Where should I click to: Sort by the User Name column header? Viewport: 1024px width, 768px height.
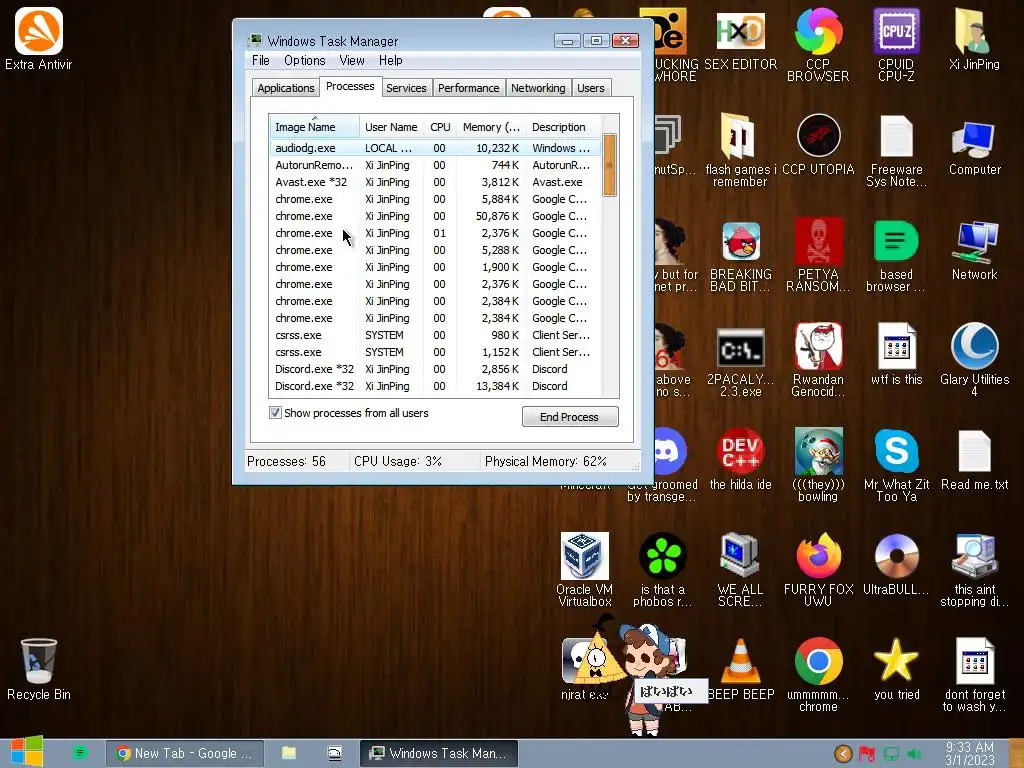point(391,127)
